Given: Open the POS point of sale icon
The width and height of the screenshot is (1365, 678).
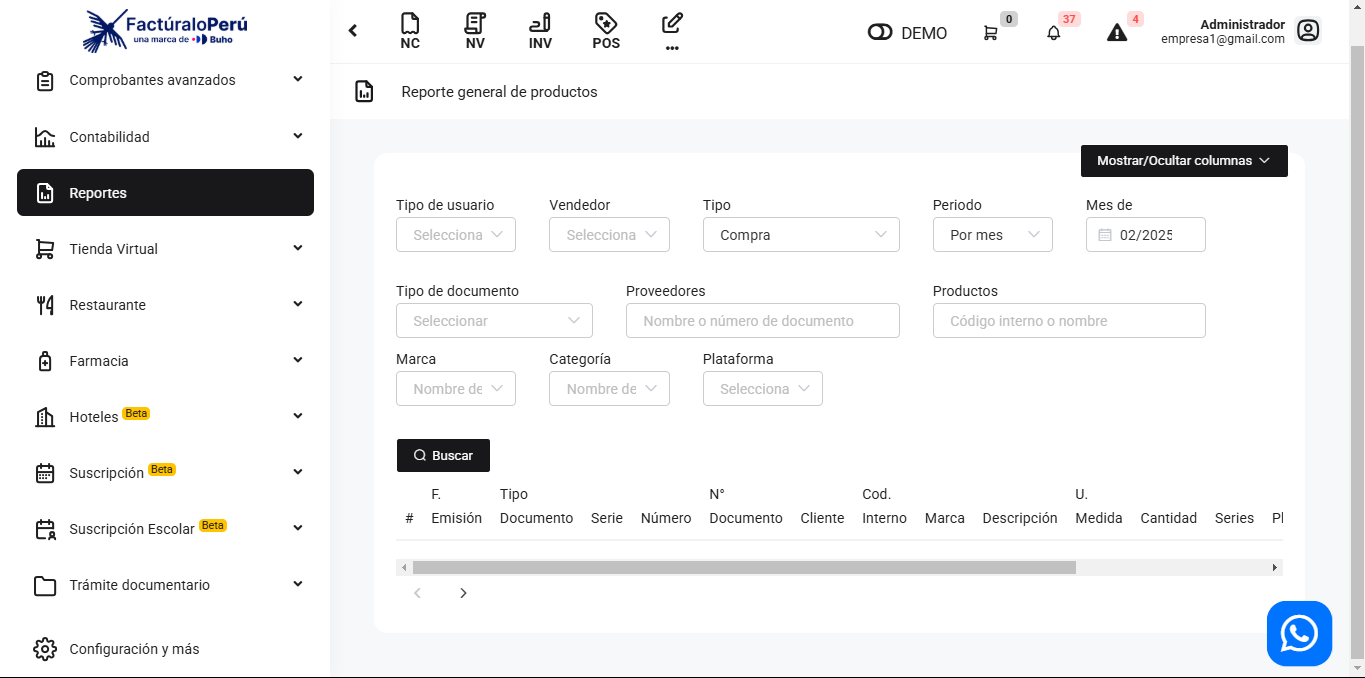Looking at the screenshot, I should 605,31.
